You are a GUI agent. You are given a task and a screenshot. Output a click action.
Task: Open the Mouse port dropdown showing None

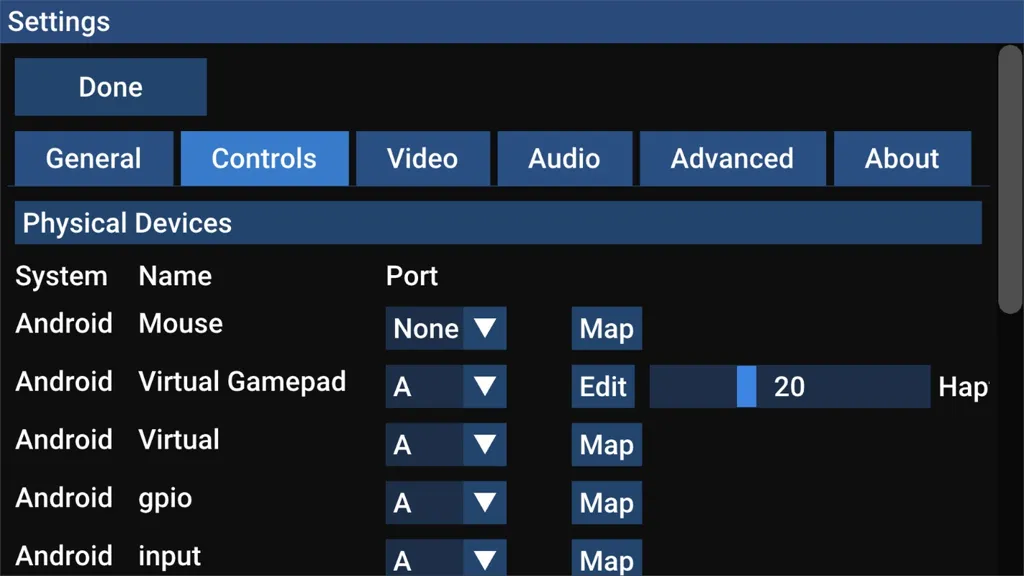click(446, 328)
